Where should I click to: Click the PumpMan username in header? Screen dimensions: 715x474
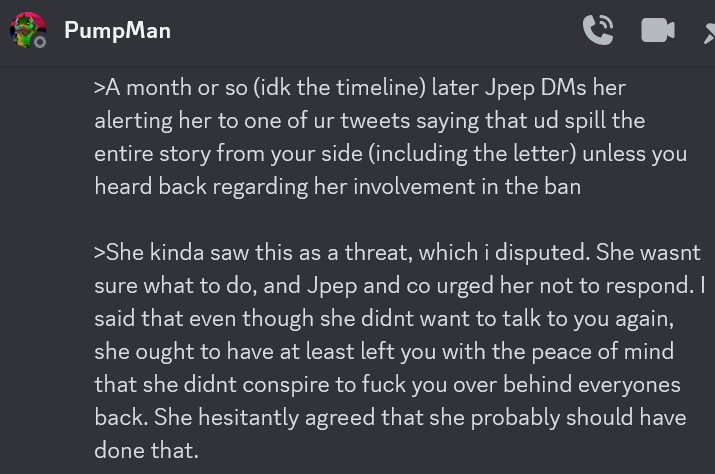click(x=117, y=30)
